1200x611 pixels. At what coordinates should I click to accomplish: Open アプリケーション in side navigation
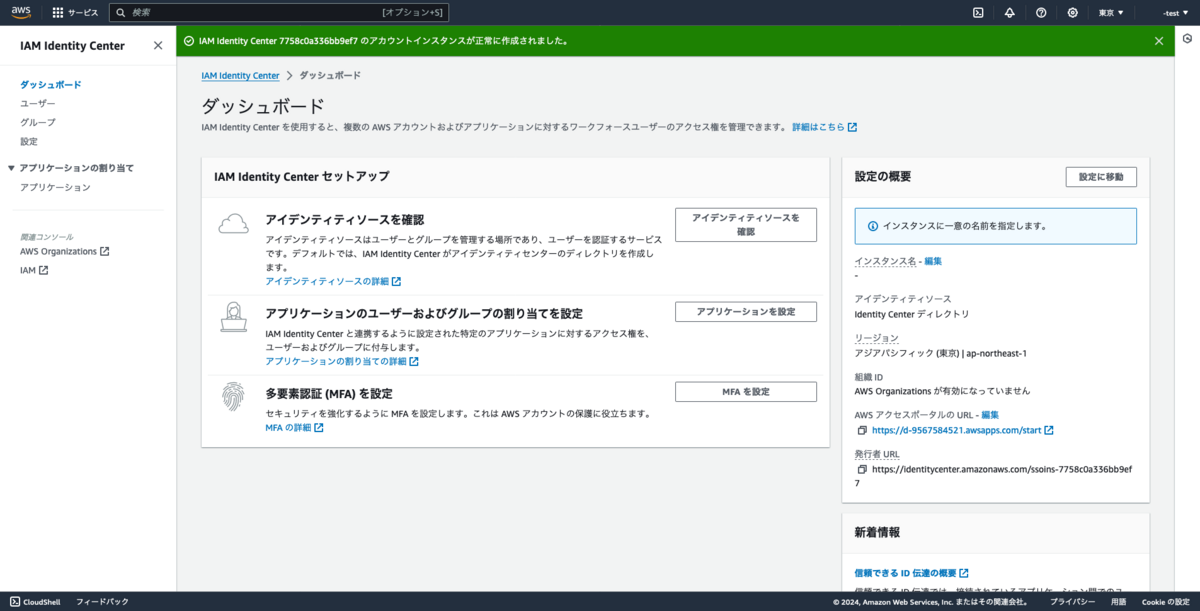coord(55,188)
